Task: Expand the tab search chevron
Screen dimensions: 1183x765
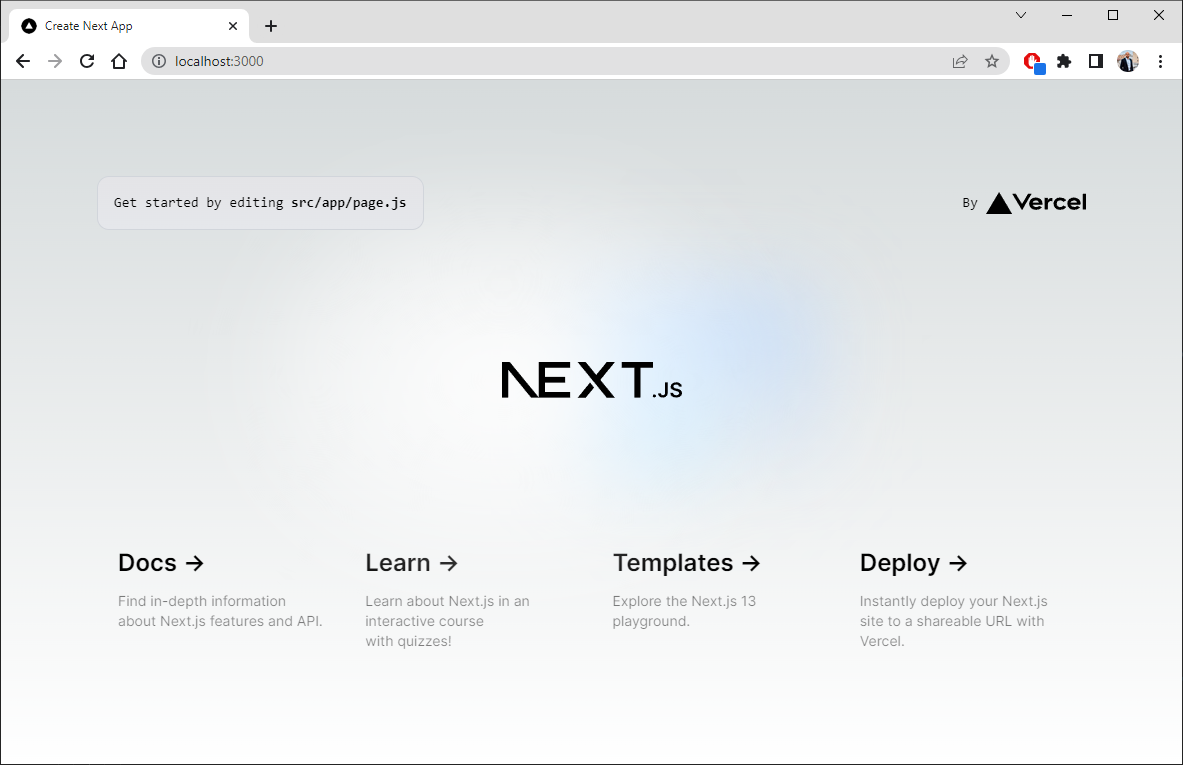Action: [1021, 15]
